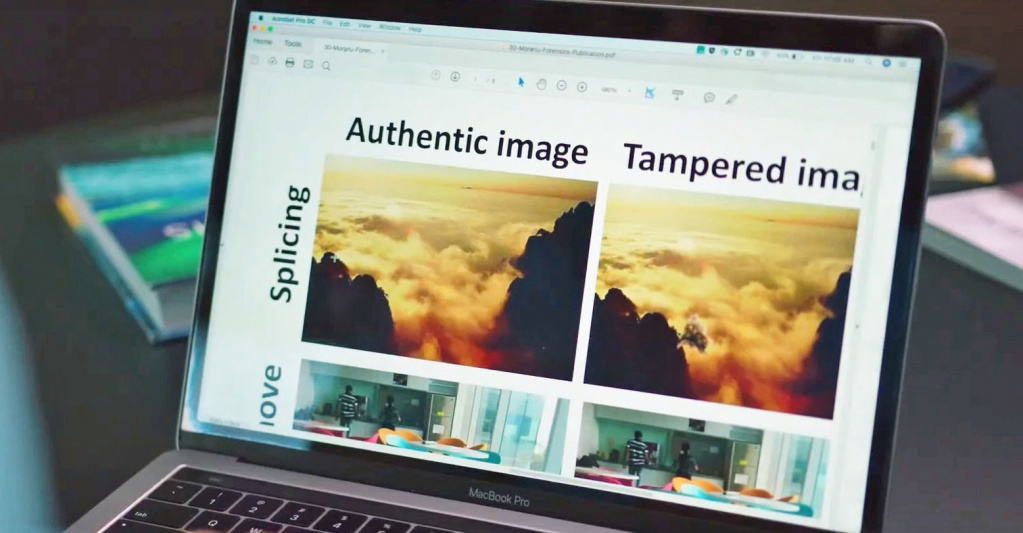The height and width of the screenshot is (533, 1023).
Task: Close the 30-Moraru-Foren... document tab
Action: [382, 50]
